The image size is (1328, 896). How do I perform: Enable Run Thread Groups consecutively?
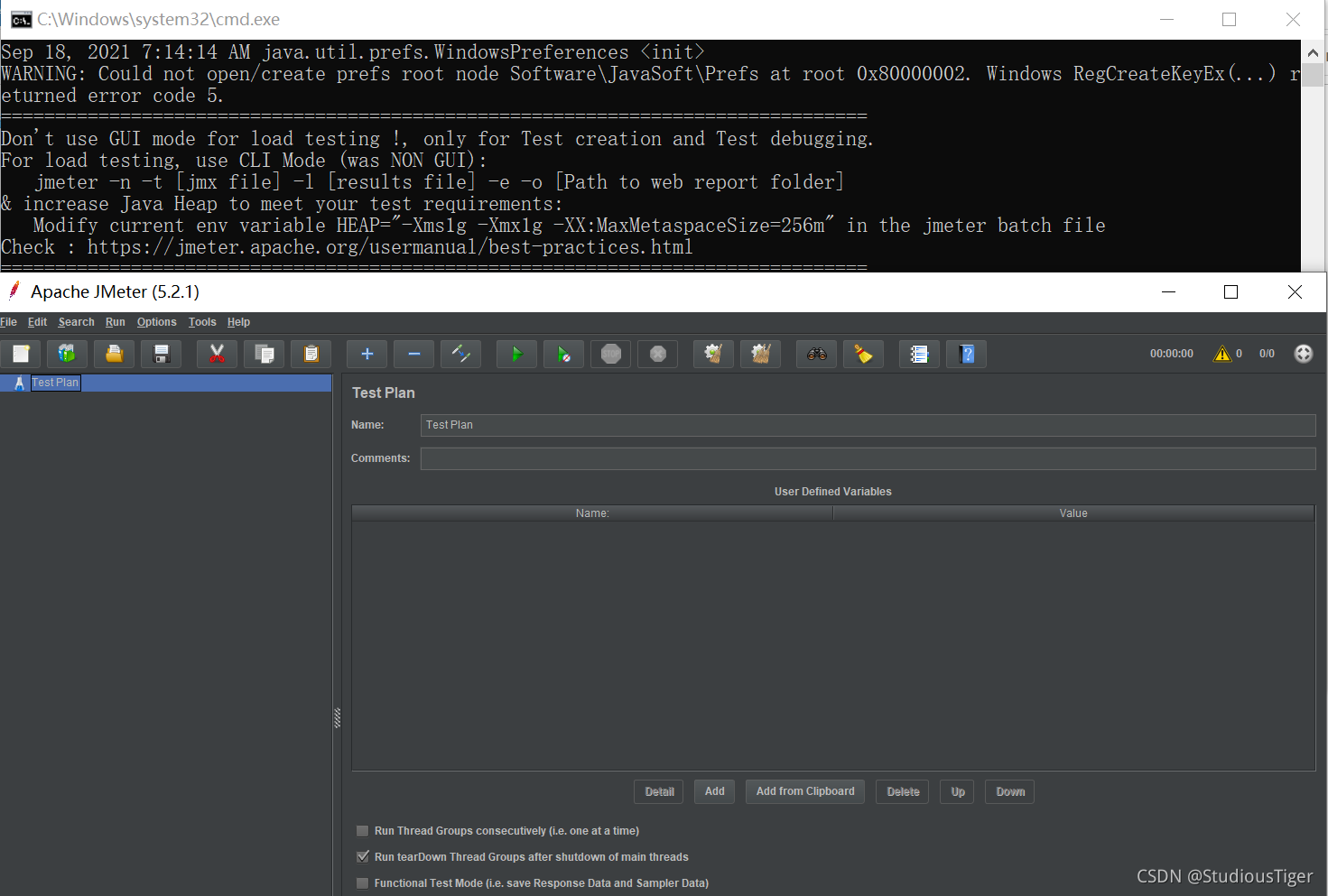[363, 831]
